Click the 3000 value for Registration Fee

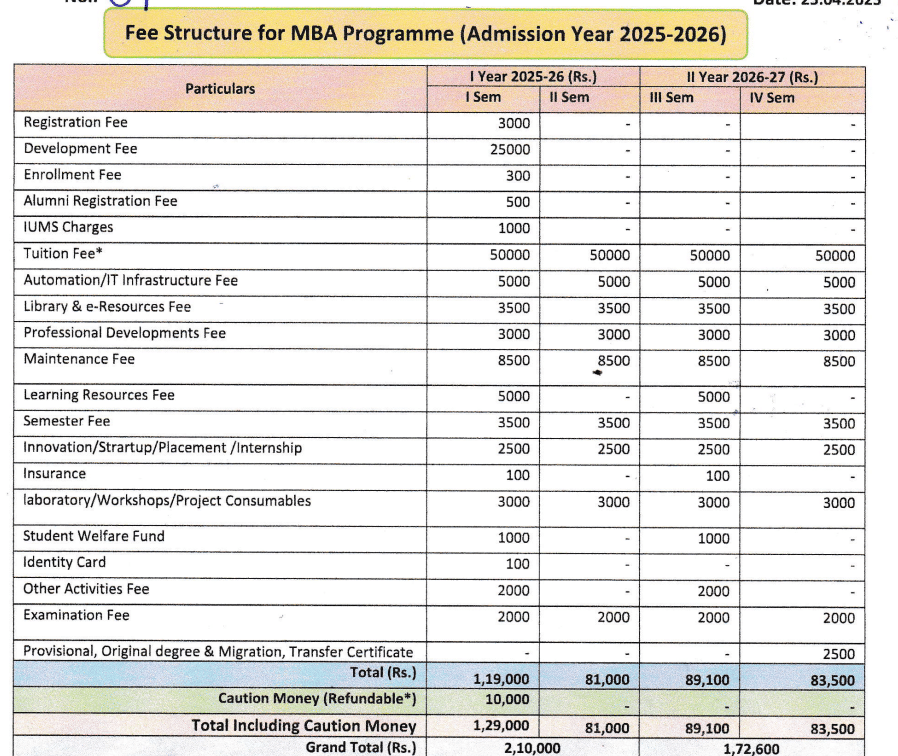[x=514, y=124]
